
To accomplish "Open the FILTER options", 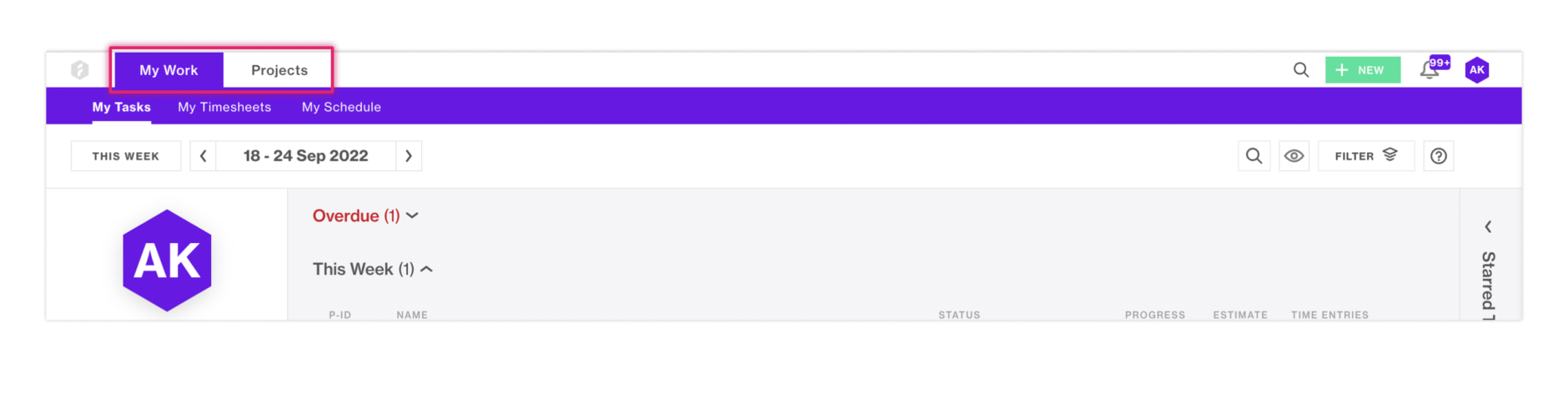I will [1366, 156].
